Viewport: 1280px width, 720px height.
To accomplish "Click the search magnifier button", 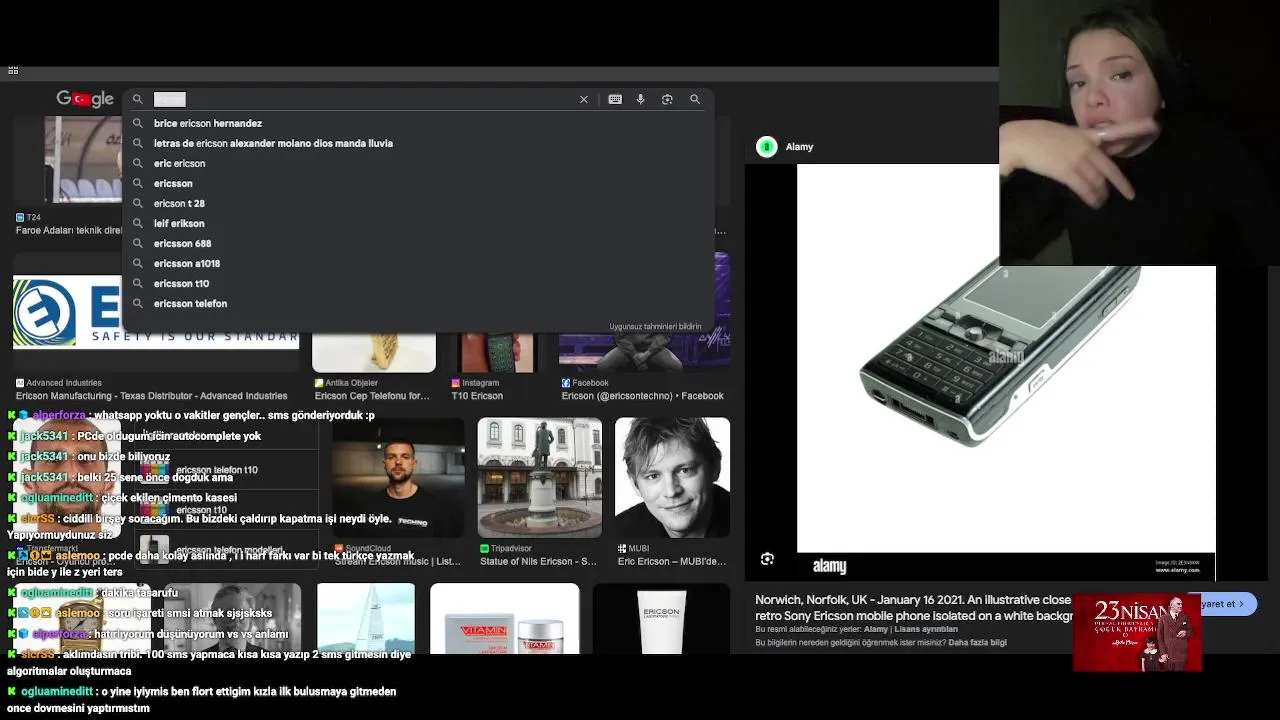I will tap(695, 99).
